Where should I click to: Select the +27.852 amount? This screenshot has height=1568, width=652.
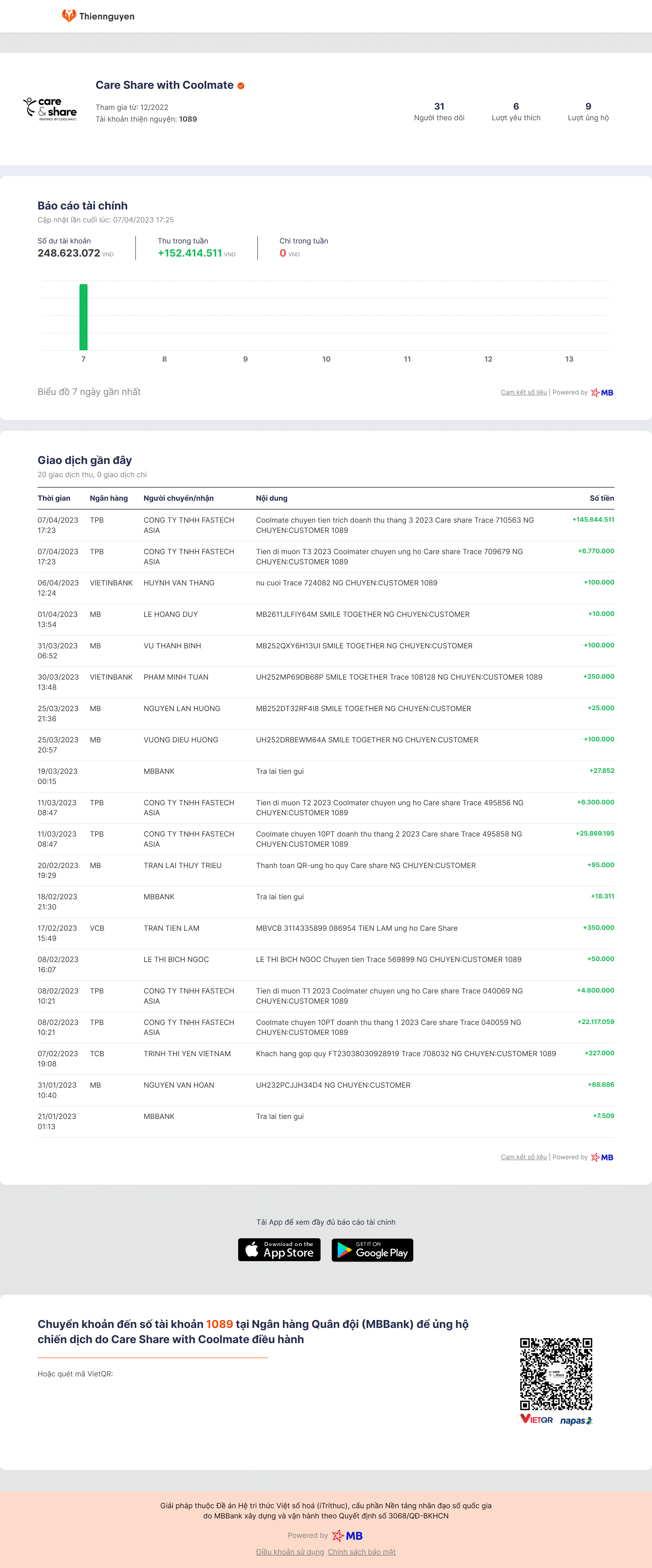tap(602, 771)
